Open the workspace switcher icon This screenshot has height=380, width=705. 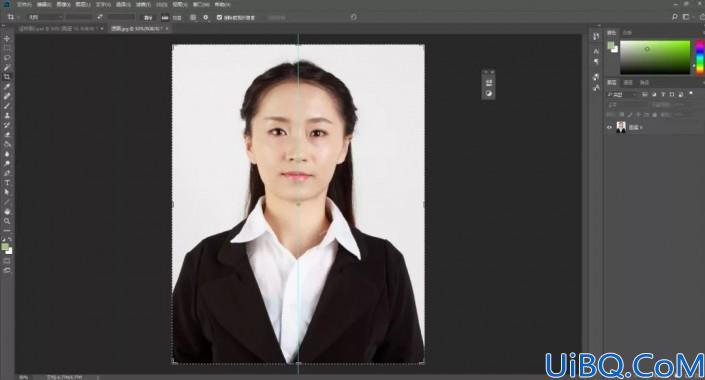686,17
